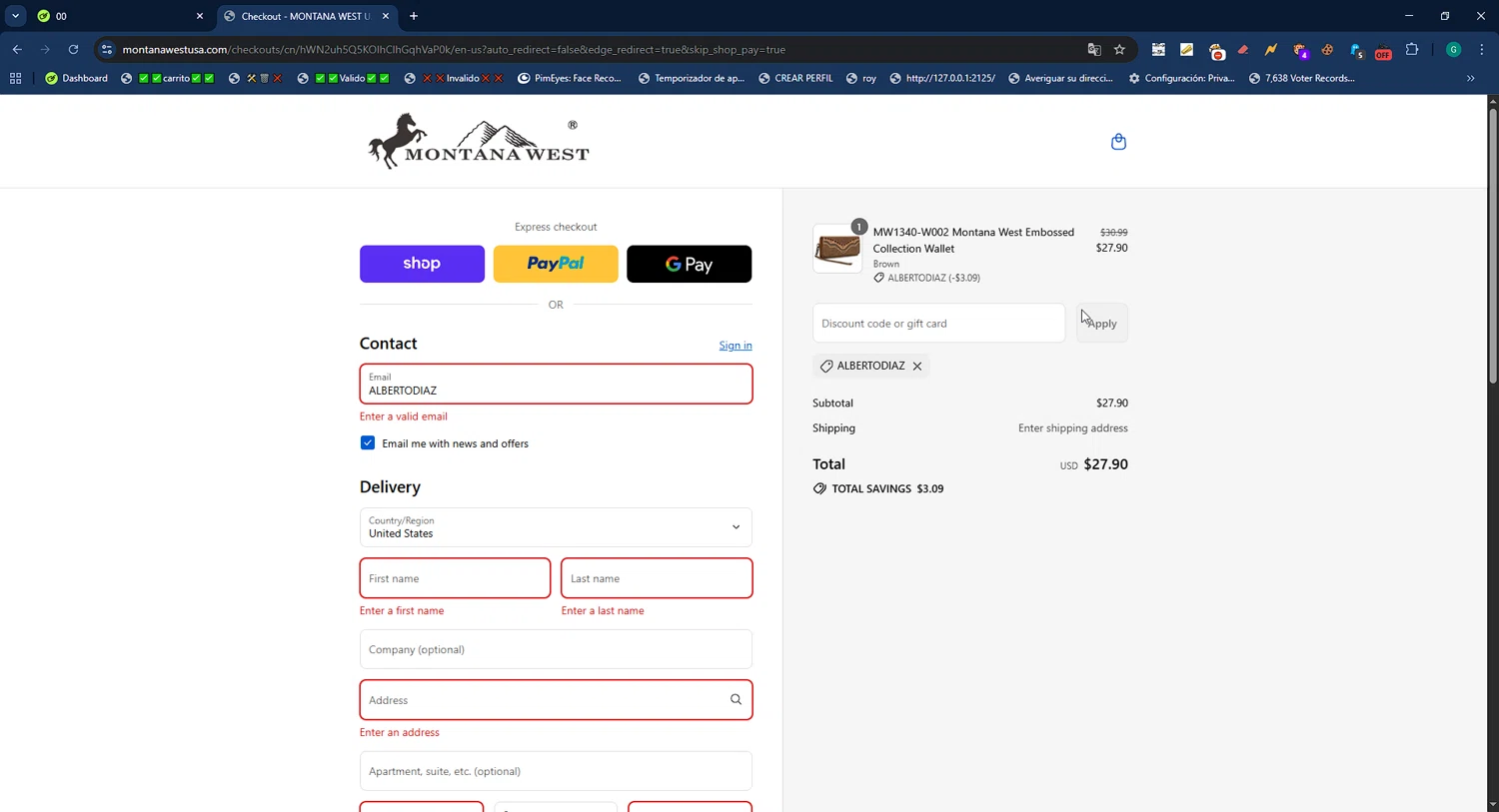1499x812 pixels.
Task: Click the gold bar extension icon
Action: [x=1186, y=49]
